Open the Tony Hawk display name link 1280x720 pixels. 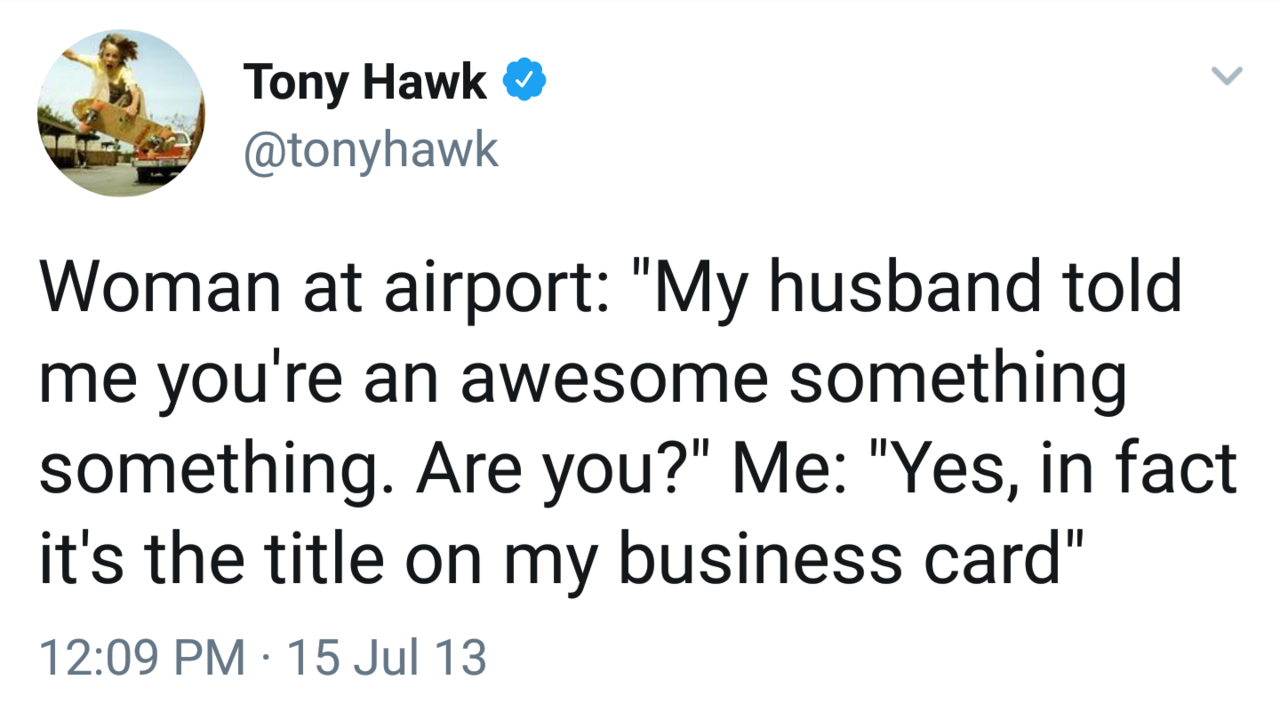point(365,82)
